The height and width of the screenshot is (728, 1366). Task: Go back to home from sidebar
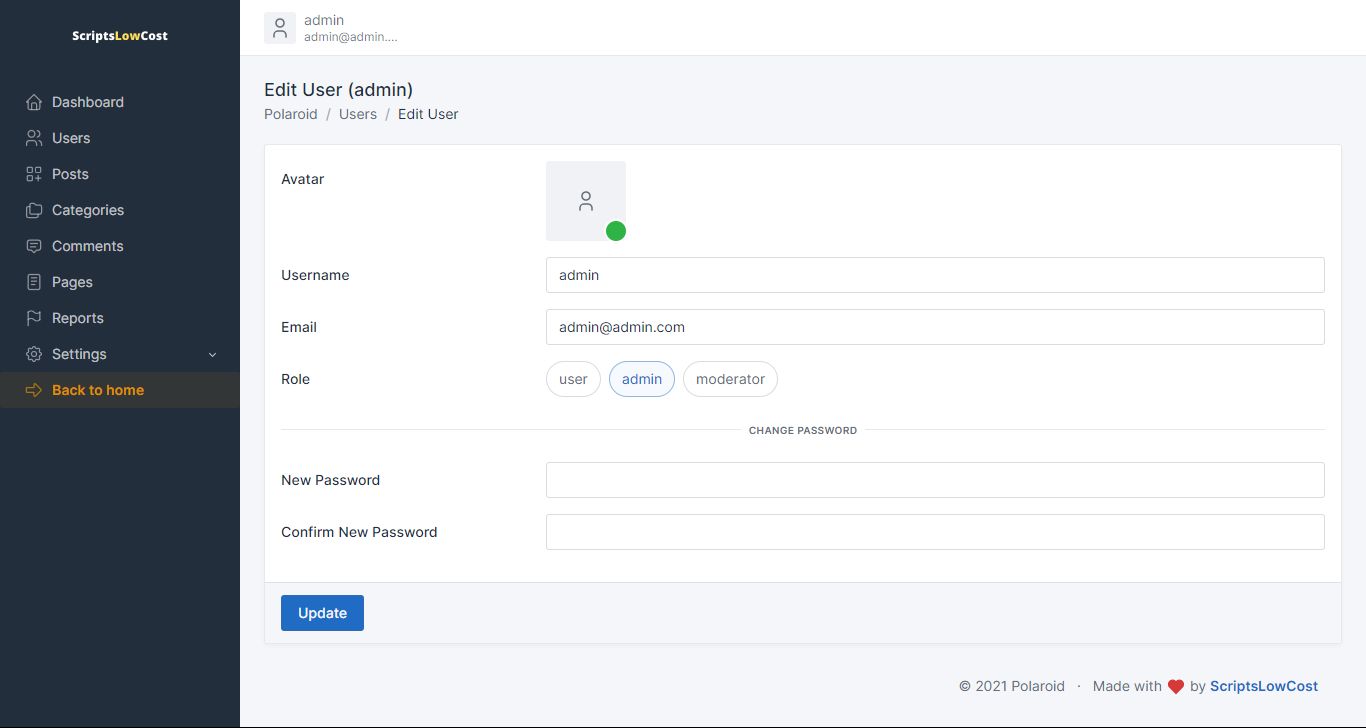point(98,390)
